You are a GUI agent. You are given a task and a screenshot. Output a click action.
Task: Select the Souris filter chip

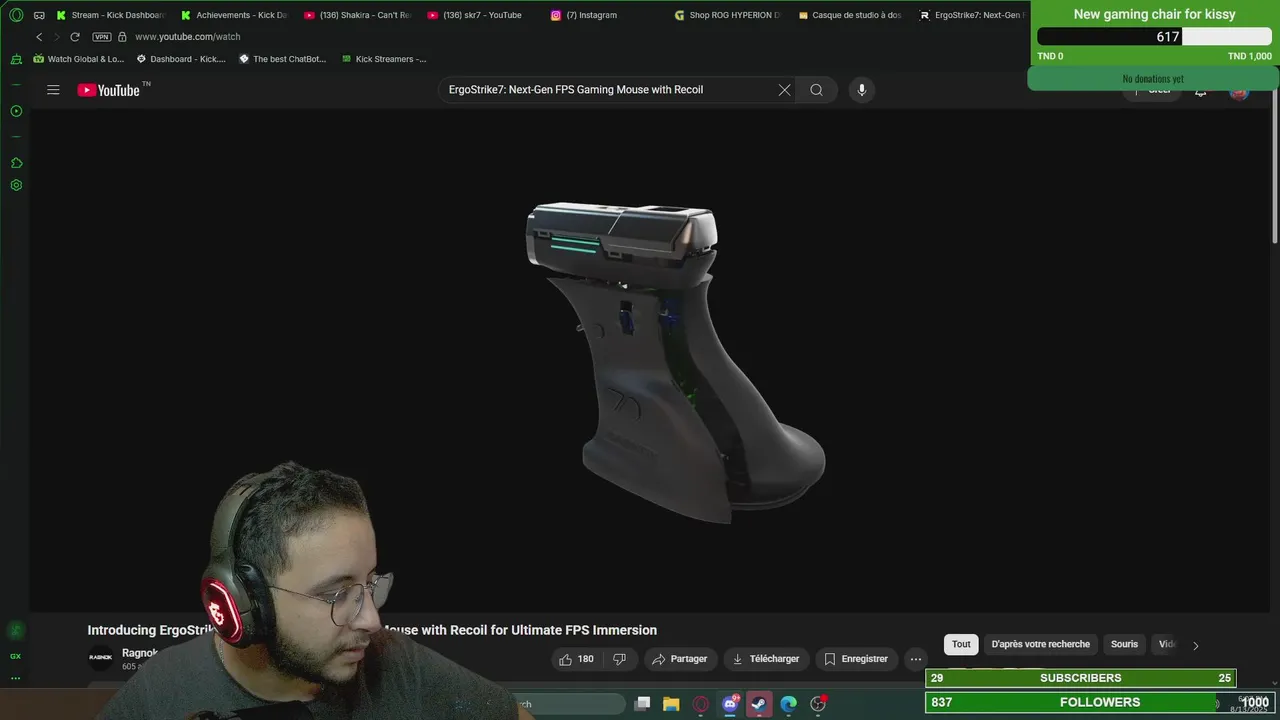pos(1124,644)
